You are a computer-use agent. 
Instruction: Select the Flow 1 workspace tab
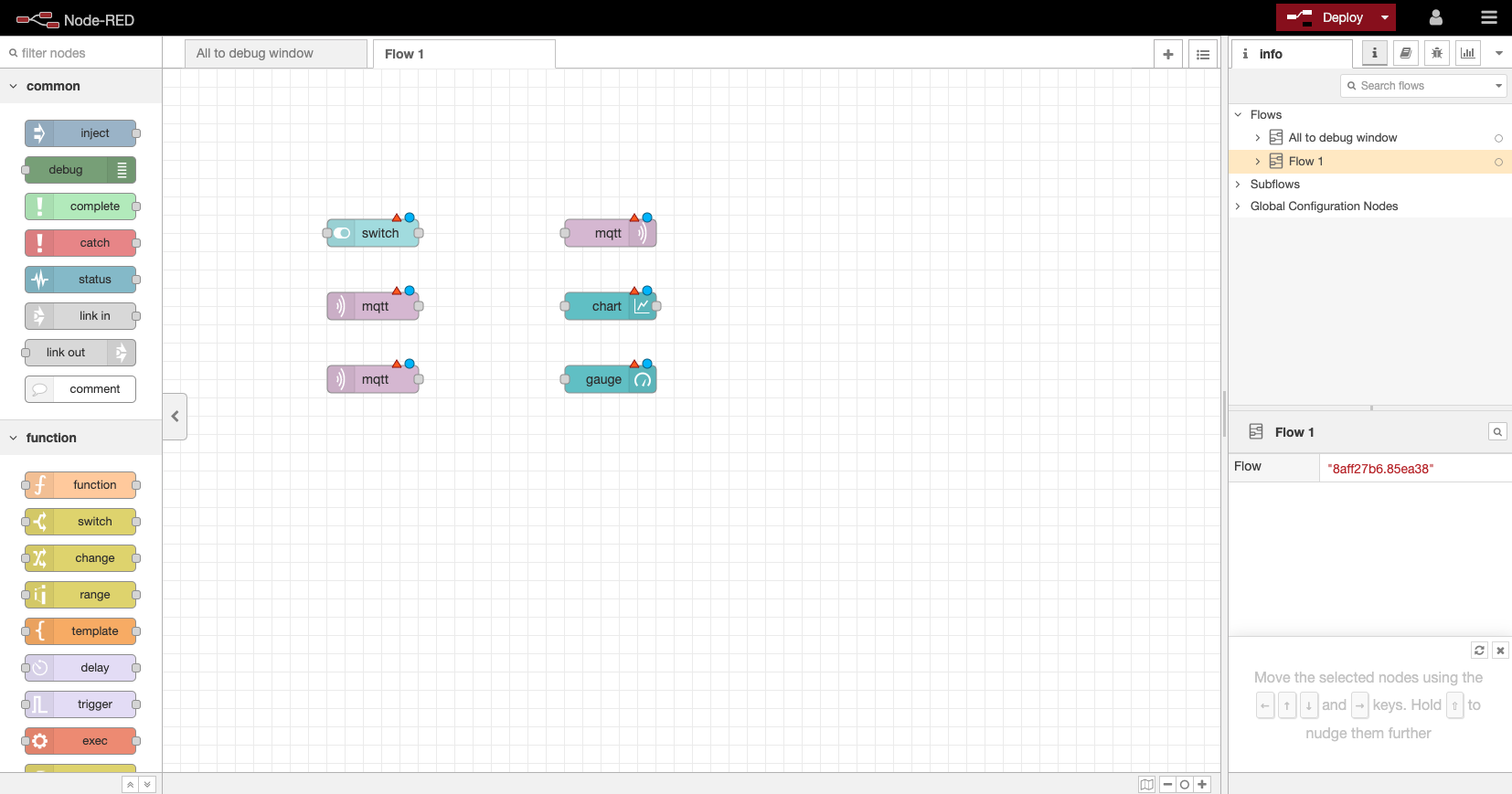click(463, 54)
